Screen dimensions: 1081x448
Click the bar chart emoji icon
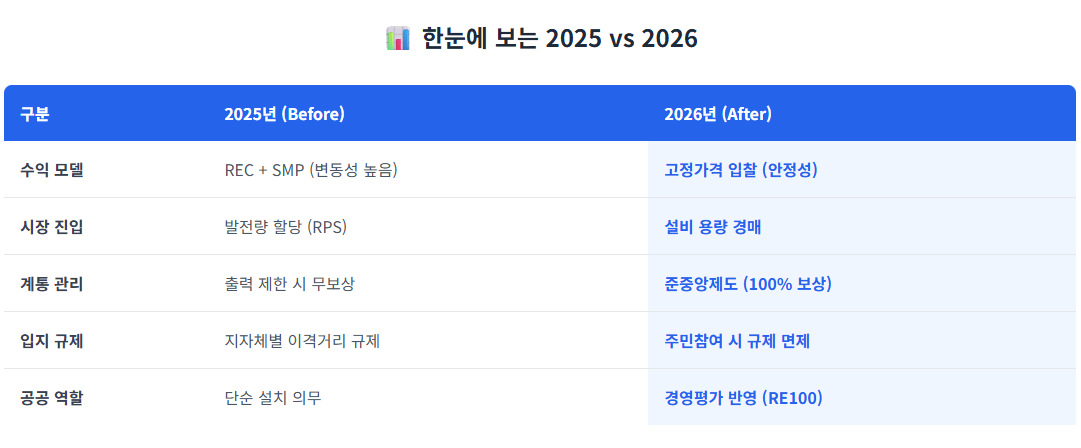(x=398, y=39)
